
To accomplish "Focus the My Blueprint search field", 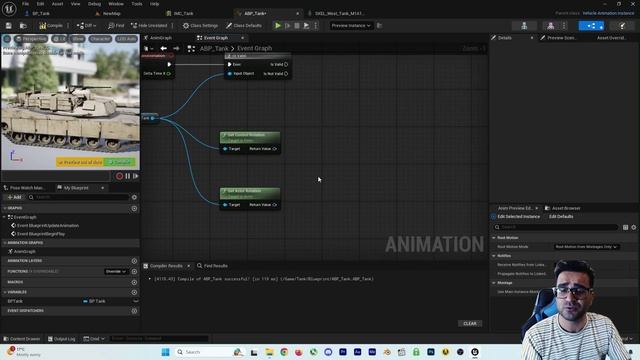I will 78,197.
